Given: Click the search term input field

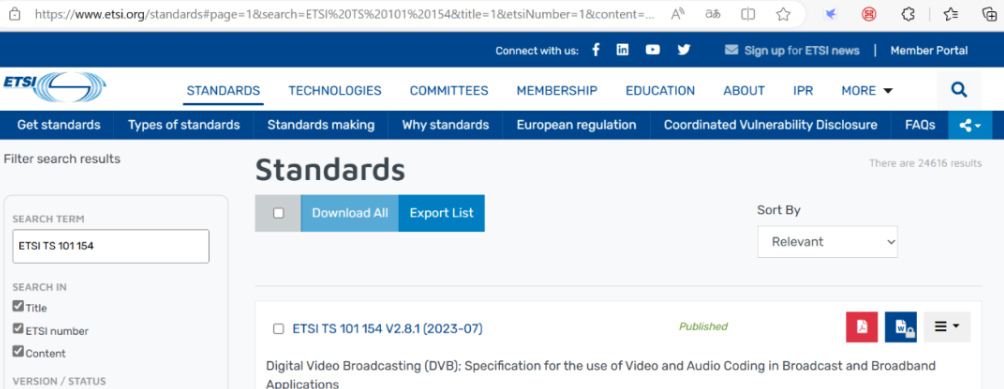Looking at the screenshot, I should 111,246.
